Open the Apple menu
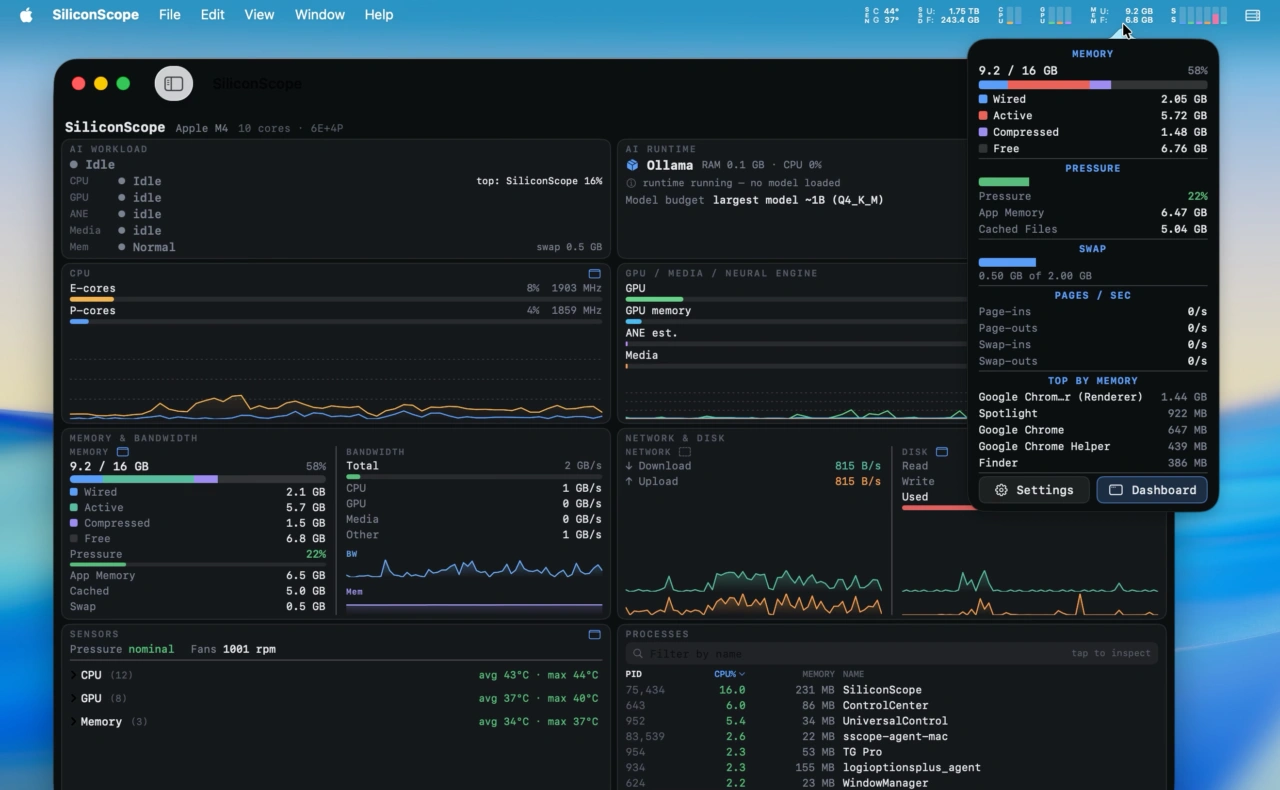The width and height of the screenshot is (1280, 790). tap(26, 15)
